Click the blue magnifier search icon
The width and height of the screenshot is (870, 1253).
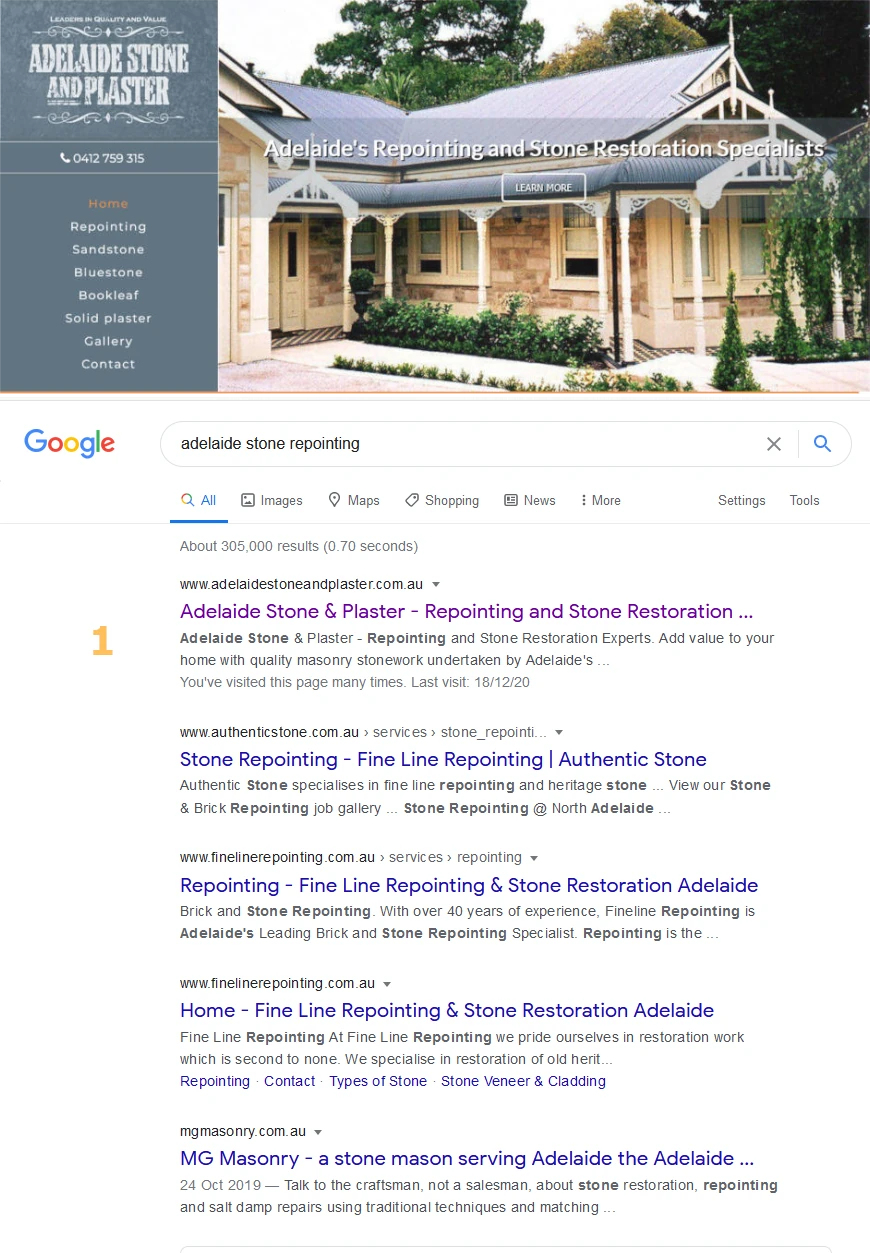point(822,444)
